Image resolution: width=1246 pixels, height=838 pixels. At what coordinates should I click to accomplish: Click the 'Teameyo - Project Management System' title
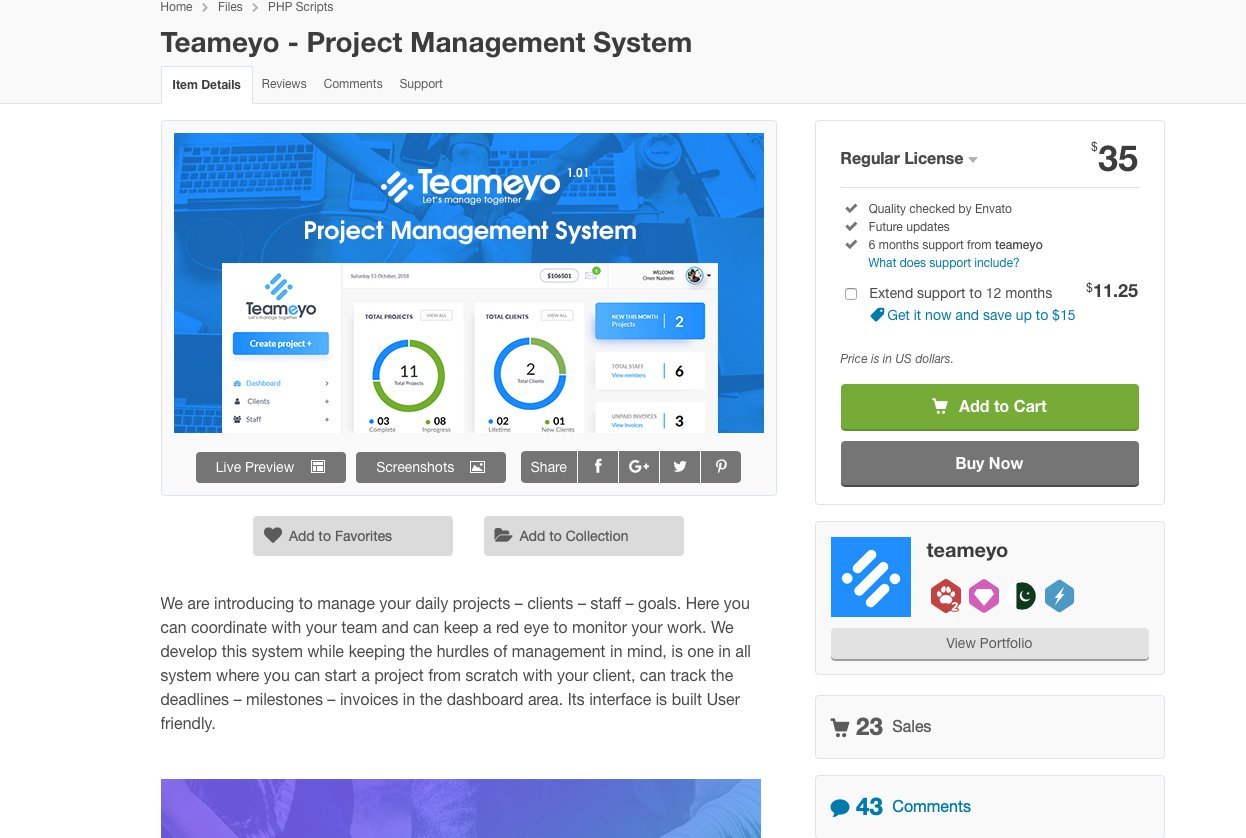pyautogui.click(x=426, y=43)
